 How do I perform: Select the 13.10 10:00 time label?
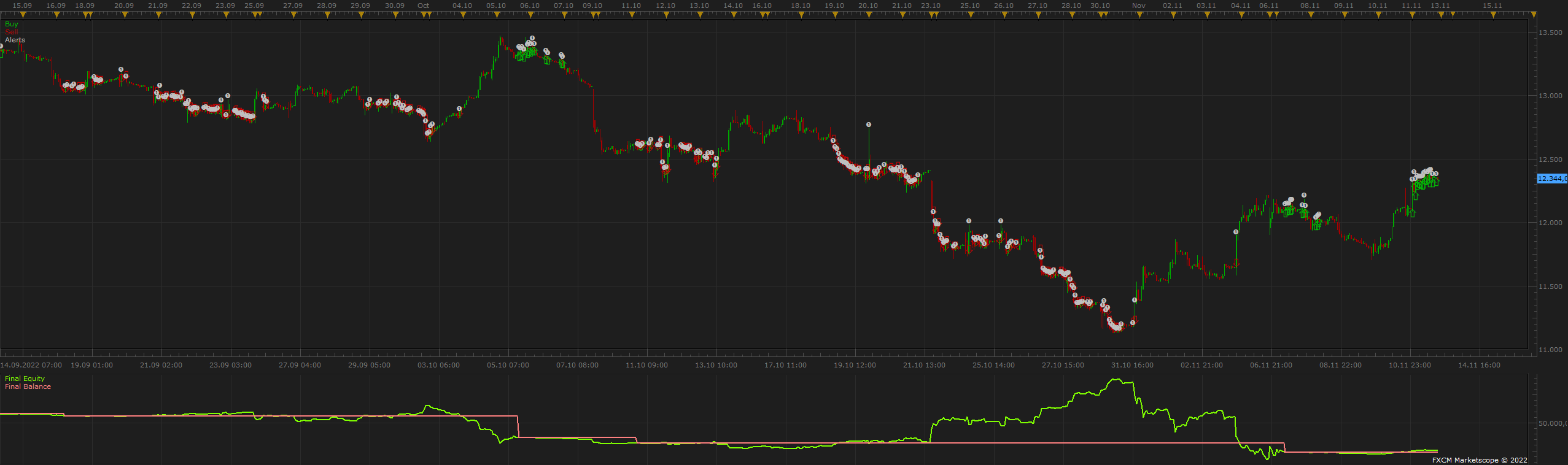click(716, 365)
